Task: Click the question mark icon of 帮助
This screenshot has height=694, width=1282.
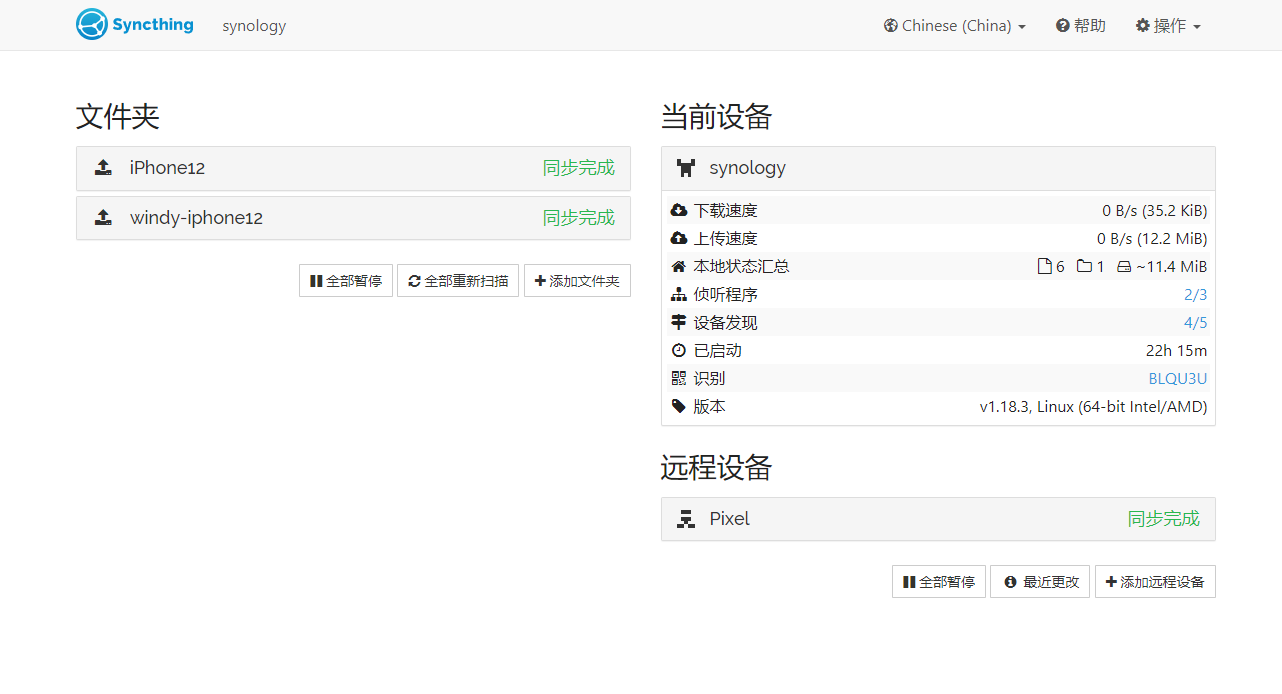Action: [1062, 25]
